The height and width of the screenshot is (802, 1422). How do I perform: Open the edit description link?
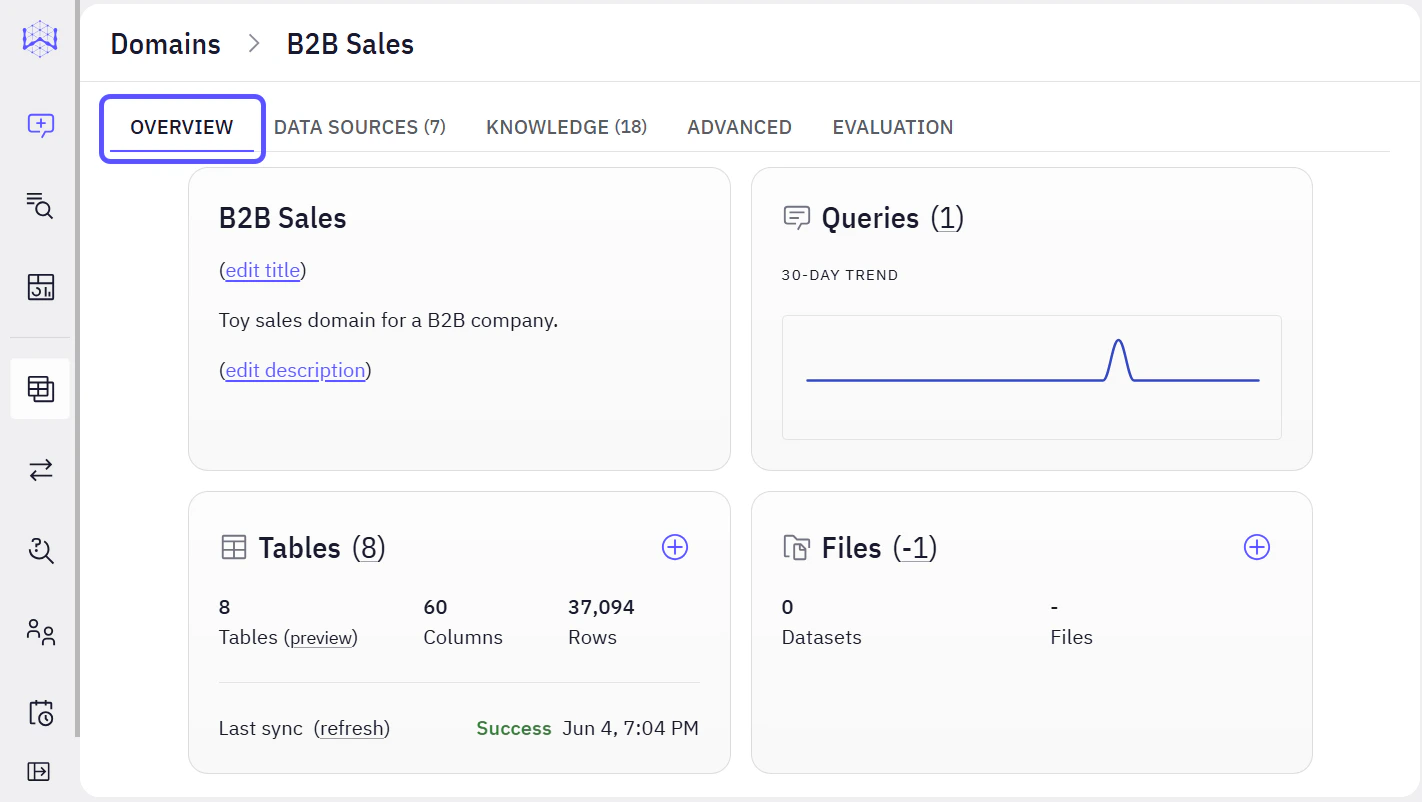click(294, 370)
